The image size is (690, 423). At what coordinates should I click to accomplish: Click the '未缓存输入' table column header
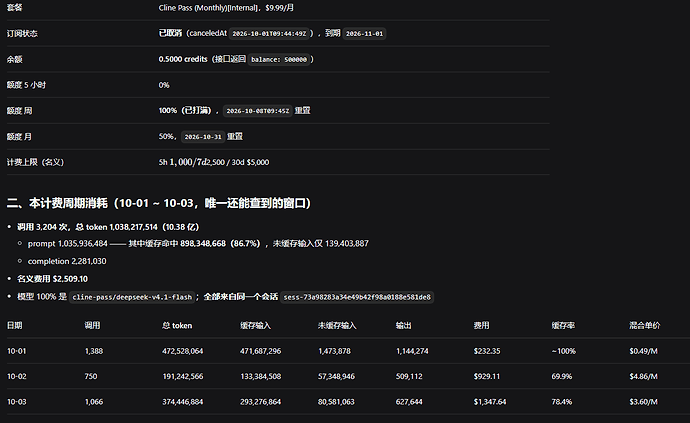(337, 326)
